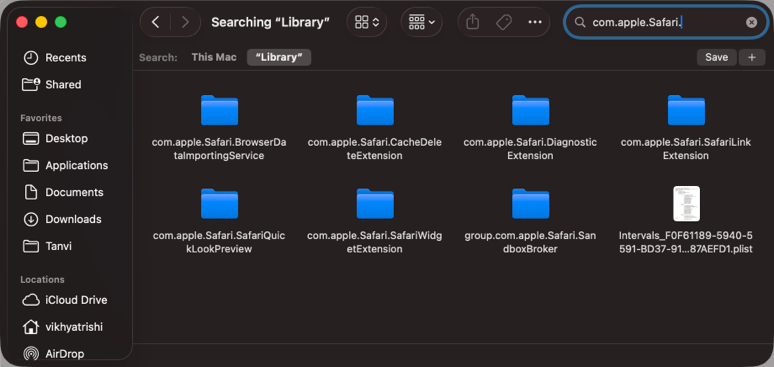This screenshot has height=367, width=774.
Task: Save the current search
Action: coord(716,57)
